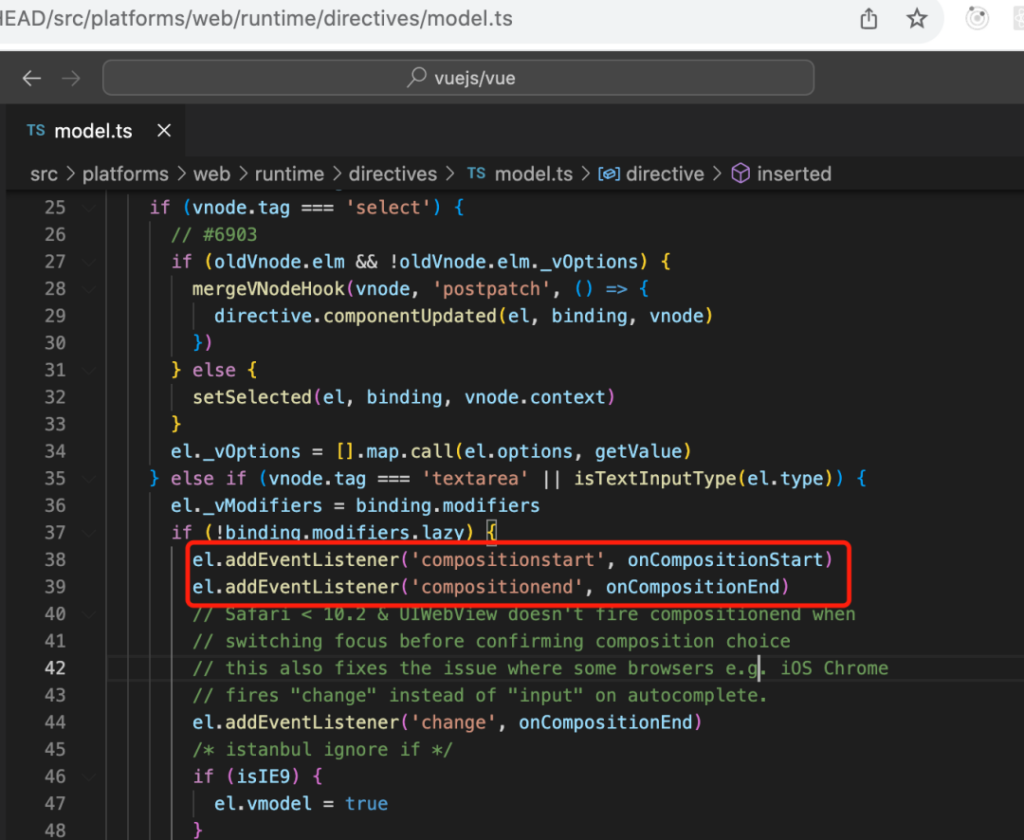Click 'change' string on line 44

(x=453, y=722)
